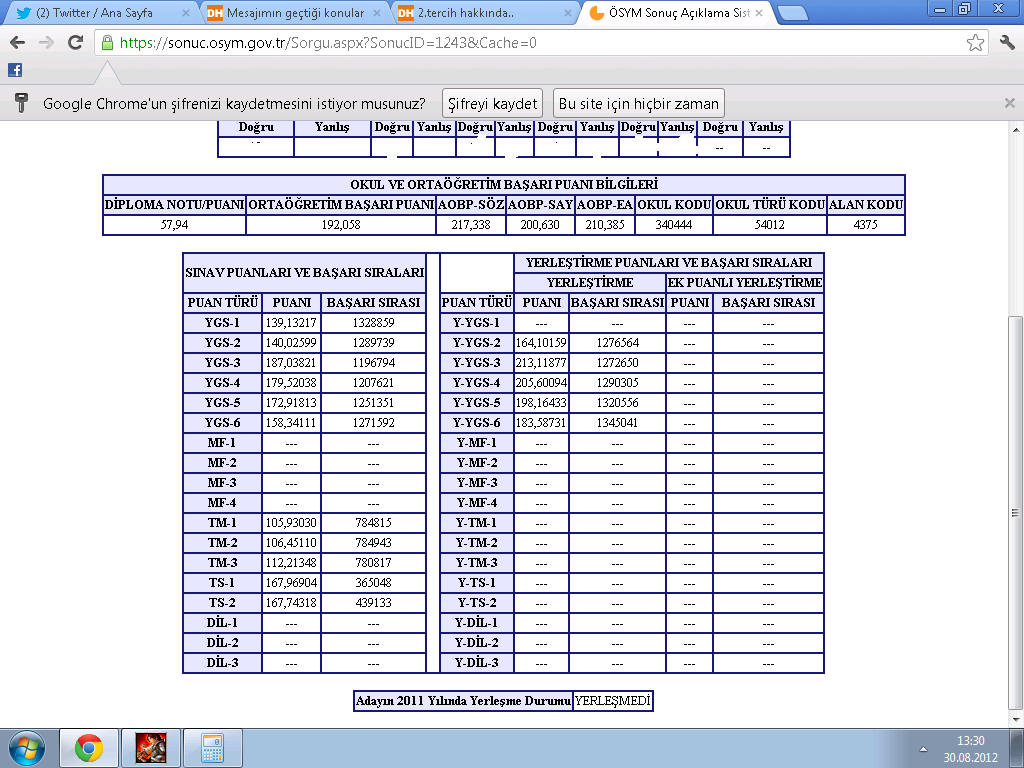The height and width of the screenshot is (768, 1024).
Task: Show hidden system tray icons
Action: [x=923, y=749]
